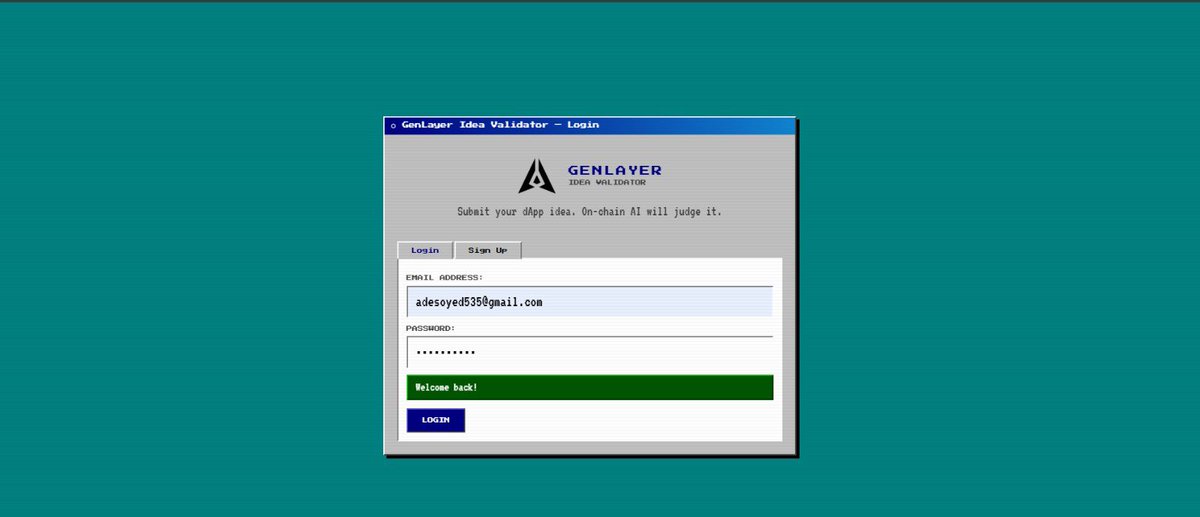Open the Sign Up tab

tap(488, 250)
